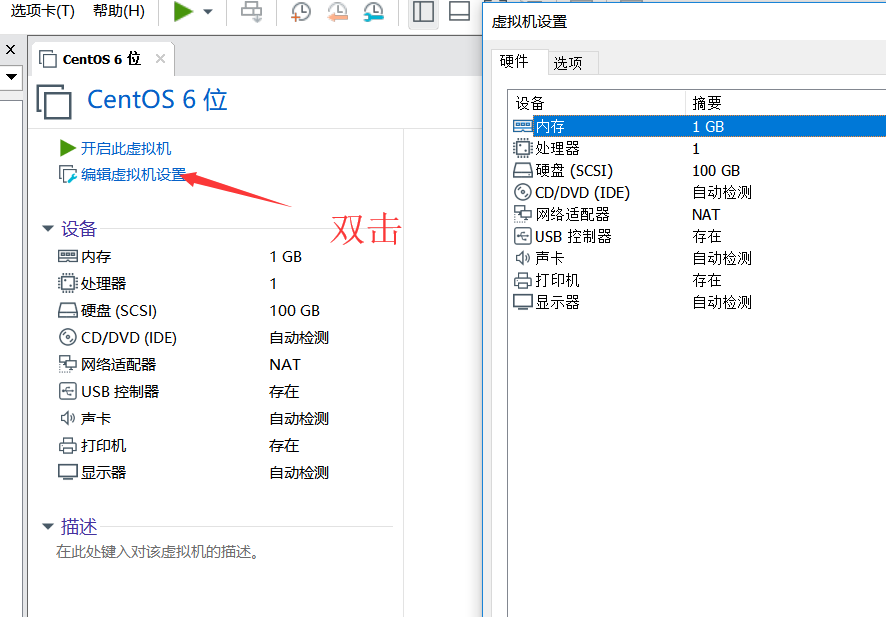Image resolution: width=886 pixels, height=617 pixels.
Task: Select the CentOS 6 位 tab
Action: coord(102,59)
